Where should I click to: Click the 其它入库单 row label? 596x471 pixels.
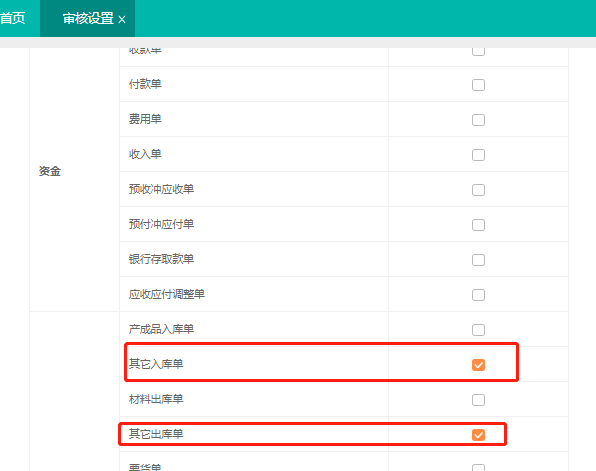tap(156, 364)
